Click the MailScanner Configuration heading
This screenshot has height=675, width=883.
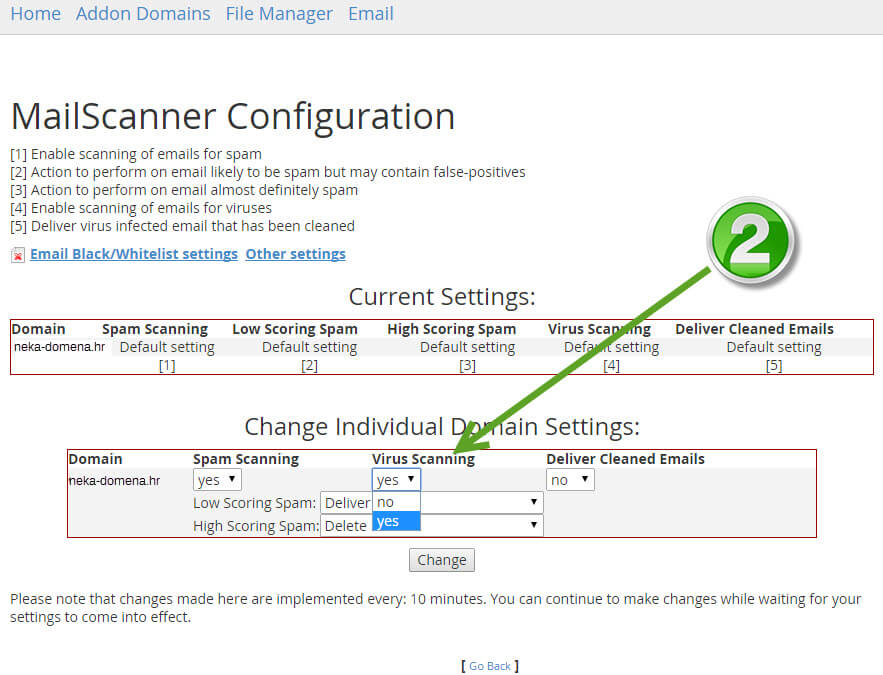[233, 117]
